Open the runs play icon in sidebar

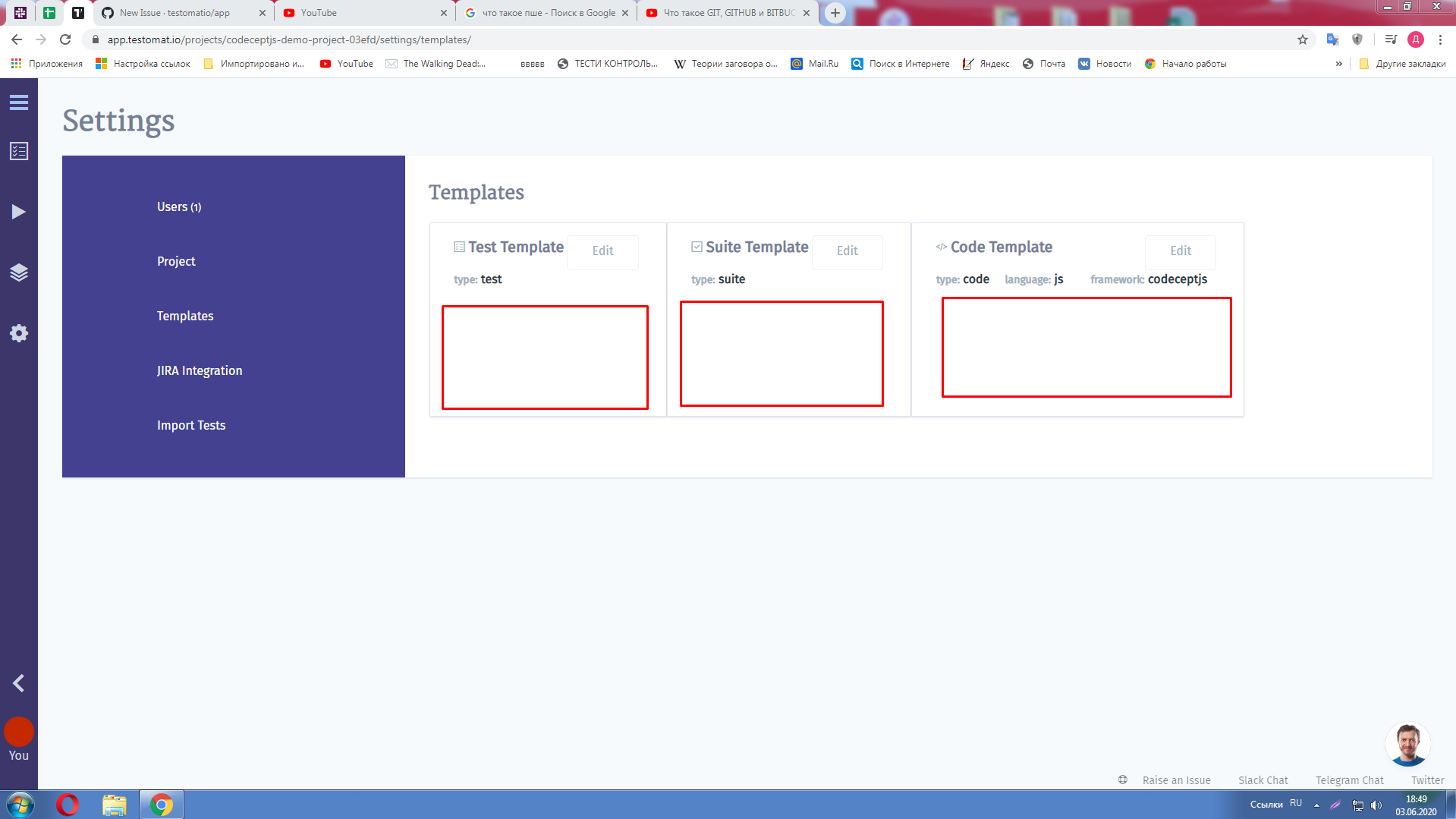point(19,212)
